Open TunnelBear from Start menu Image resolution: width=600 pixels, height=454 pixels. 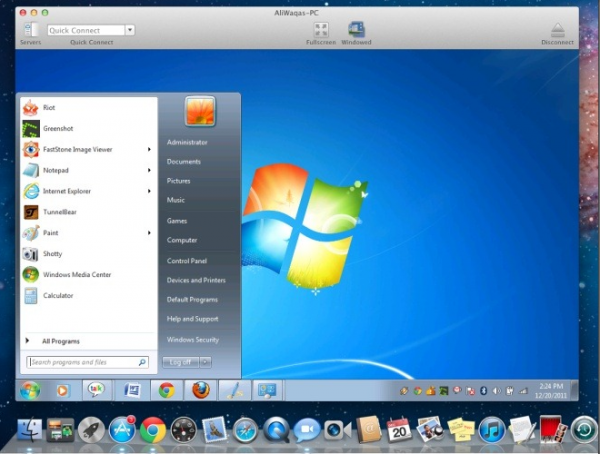tap(86, 212)
